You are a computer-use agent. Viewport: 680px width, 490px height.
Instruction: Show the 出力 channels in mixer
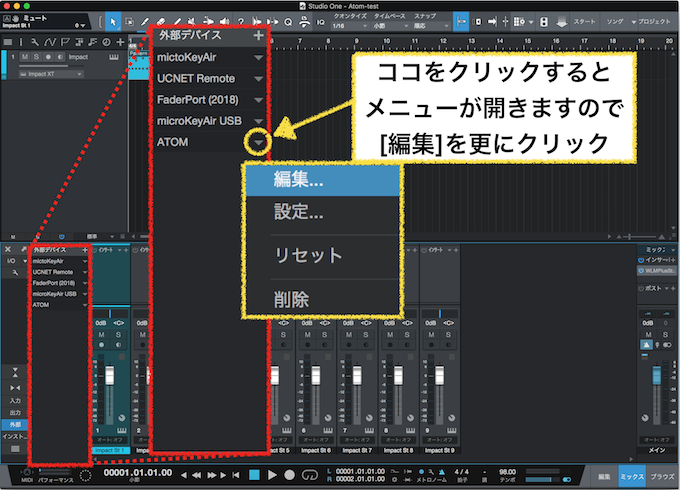tap(15, 413)
